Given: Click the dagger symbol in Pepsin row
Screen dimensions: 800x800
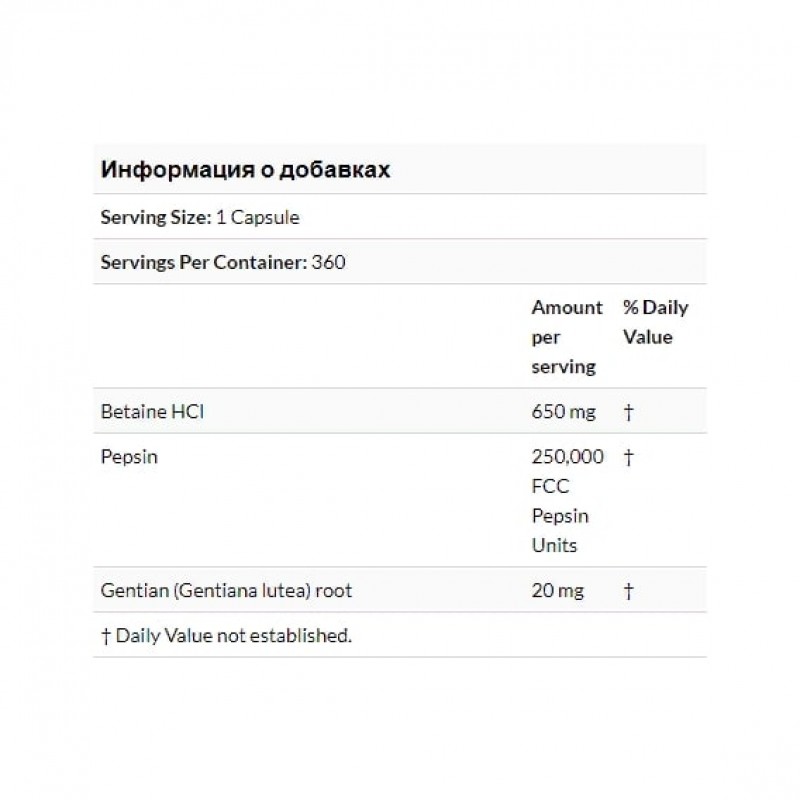Looking at the screenshot, I should pos(628,457).
